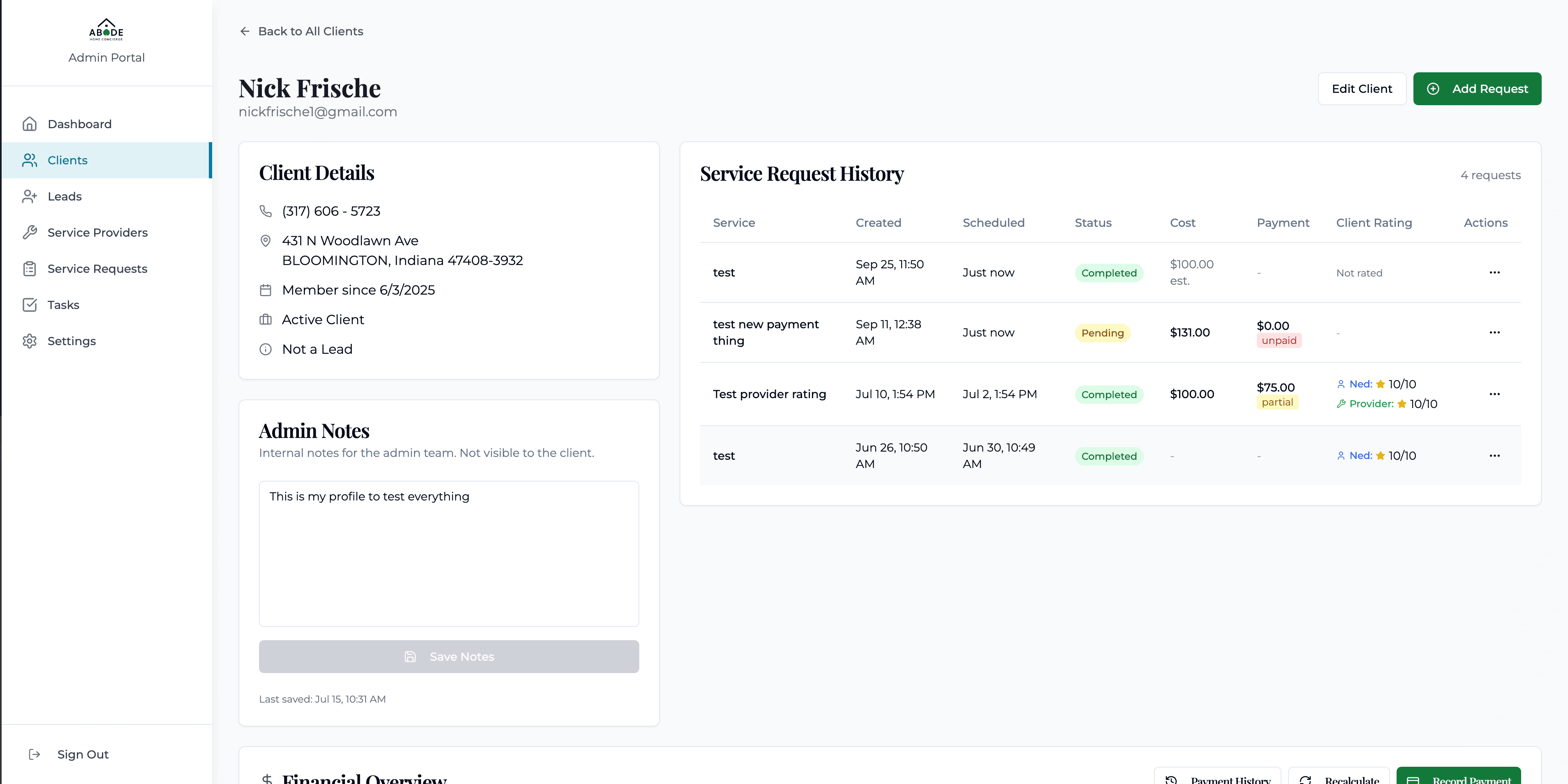The height and width of the screenshot is (784, 1568).
Task: Click the Edit Client button
Action: coord(1362,88)
